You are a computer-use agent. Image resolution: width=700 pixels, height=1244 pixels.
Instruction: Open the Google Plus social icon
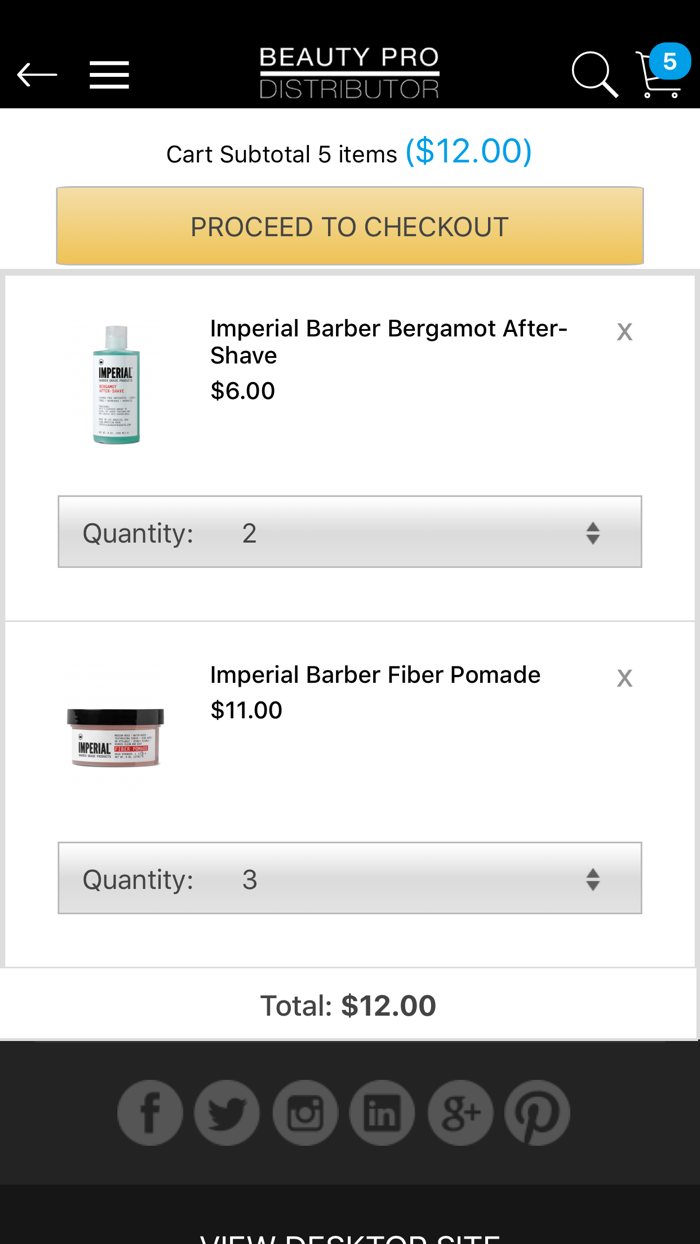(460, 1112)
